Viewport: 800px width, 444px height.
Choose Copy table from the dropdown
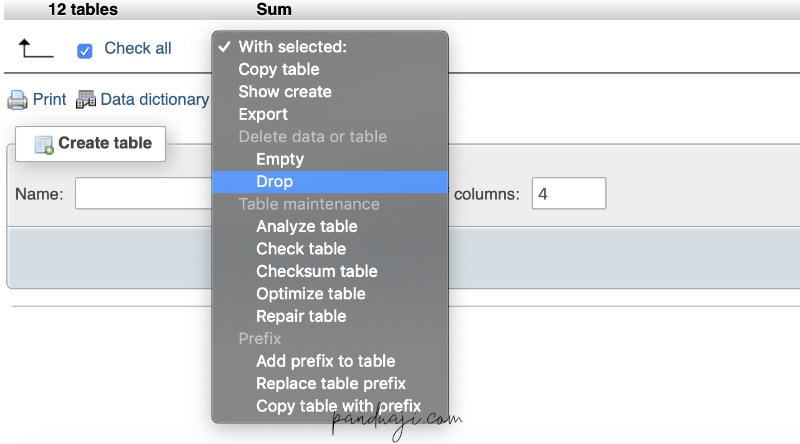point(279,69)
